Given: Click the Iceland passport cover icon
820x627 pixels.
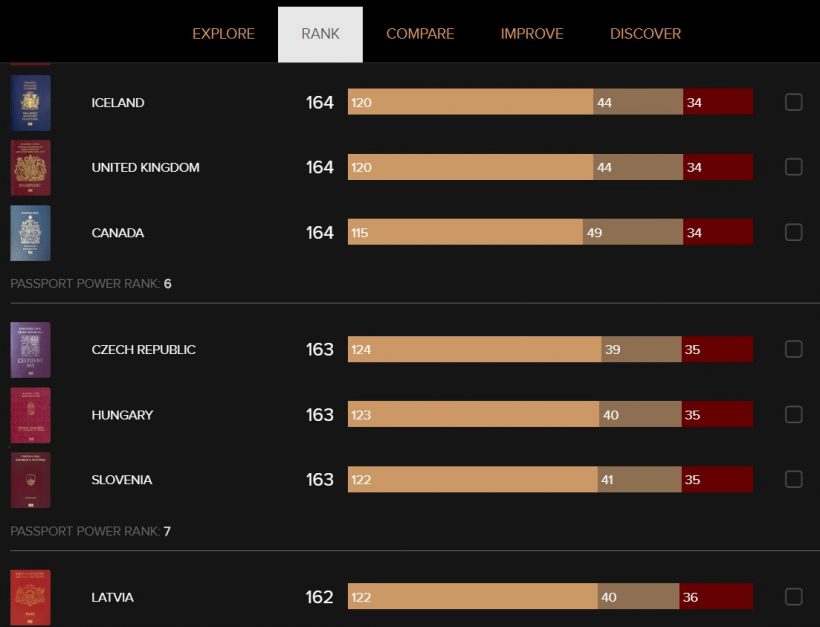Looking at the screenshot, I should pyautogui.click(x=30, y=103).
